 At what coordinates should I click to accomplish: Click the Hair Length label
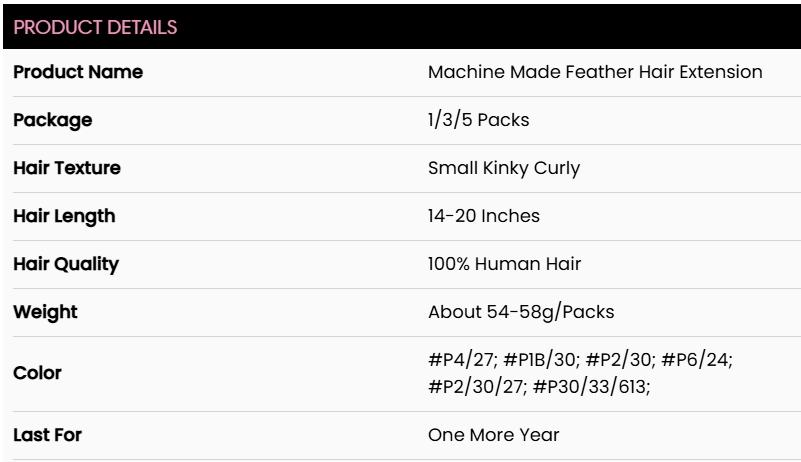[65, 216]
